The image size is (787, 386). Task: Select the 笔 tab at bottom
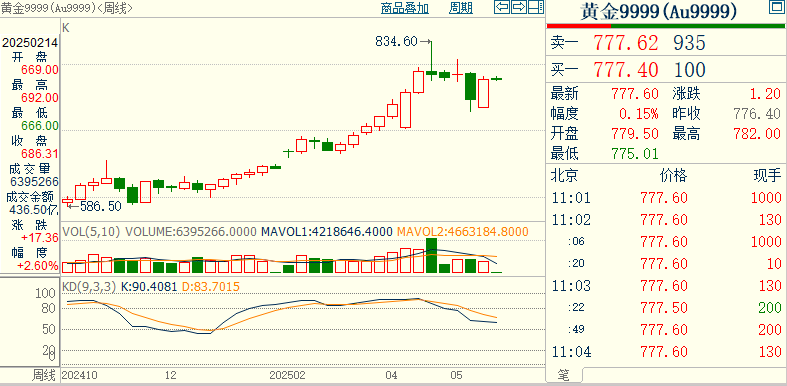564,375
